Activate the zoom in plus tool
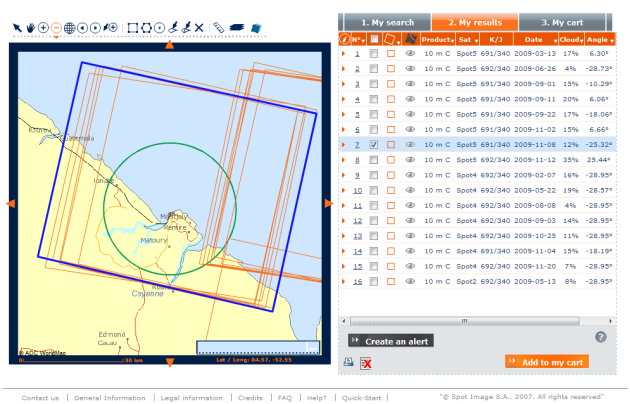 43,28
